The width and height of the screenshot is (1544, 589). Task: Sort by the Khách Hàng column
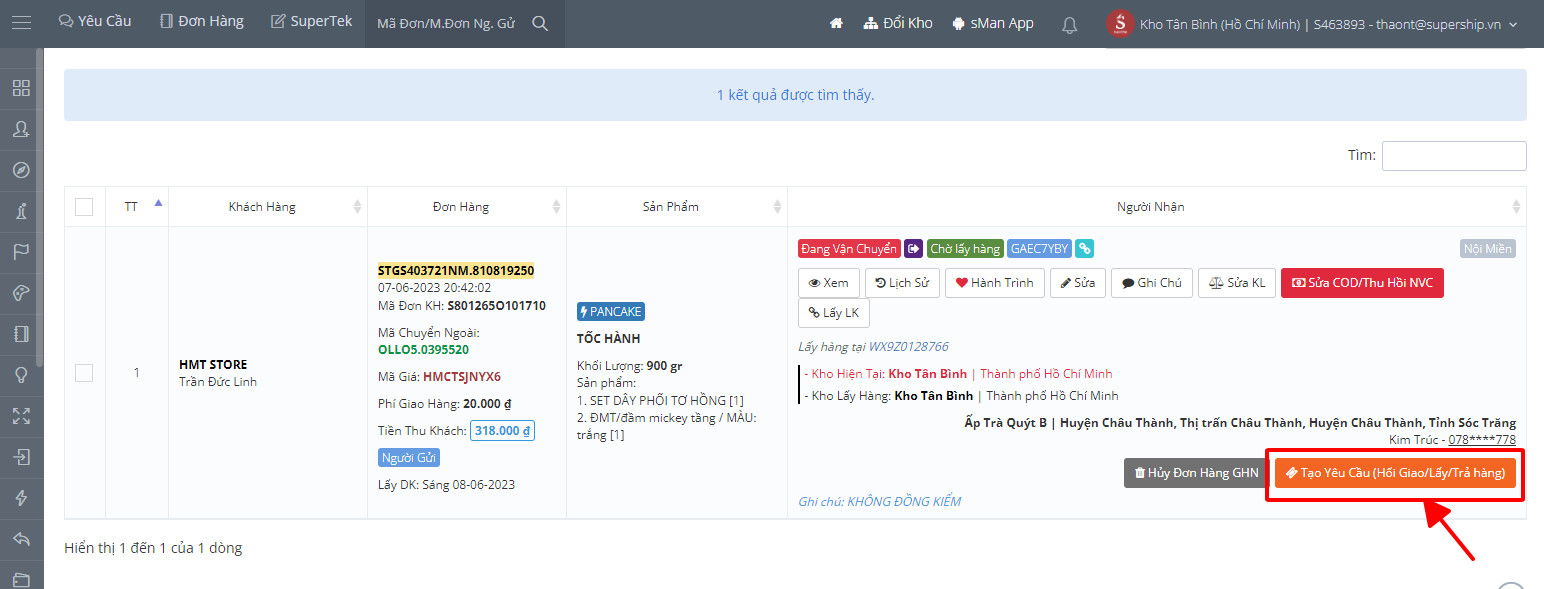(x=268, y=207)
